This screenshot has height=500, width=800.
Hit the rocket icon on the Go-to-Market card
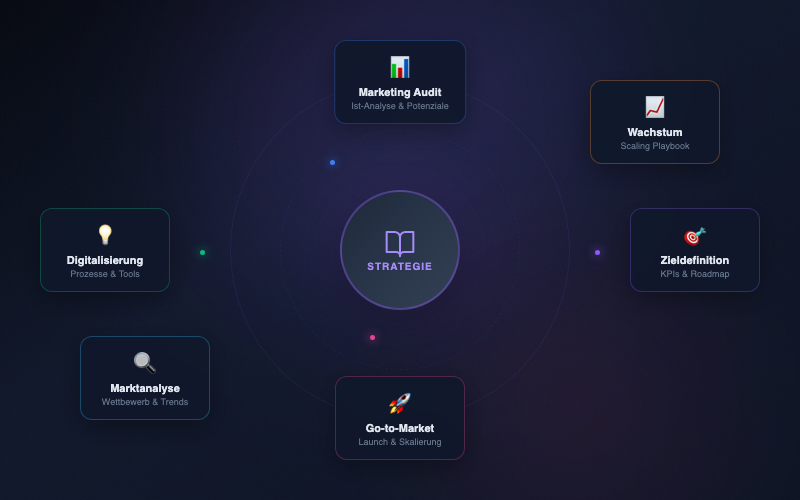tap(400, 403)
